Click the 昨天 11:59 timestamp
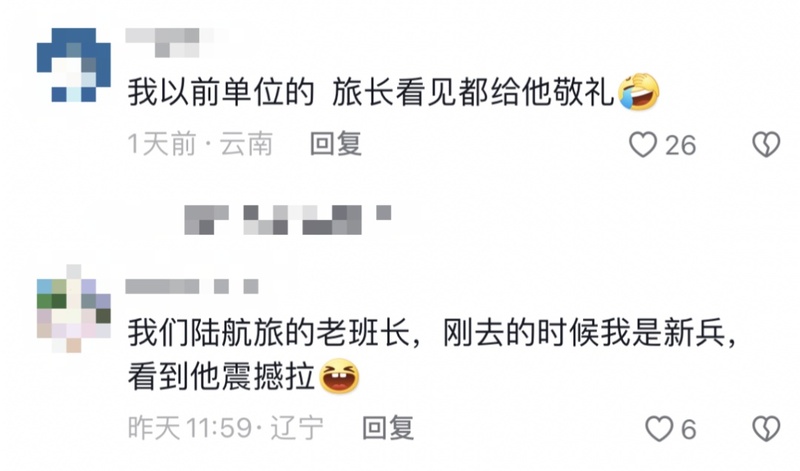800x471 pixels. click(190, 428)
